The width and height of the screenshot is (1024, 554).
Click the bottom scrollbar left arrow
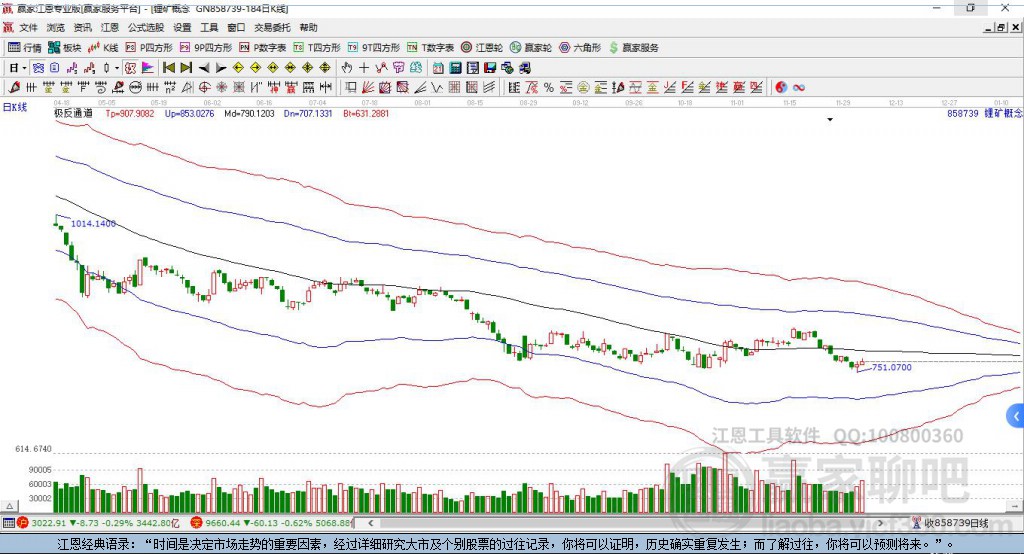pyautogui.click(x=371, y=523)
